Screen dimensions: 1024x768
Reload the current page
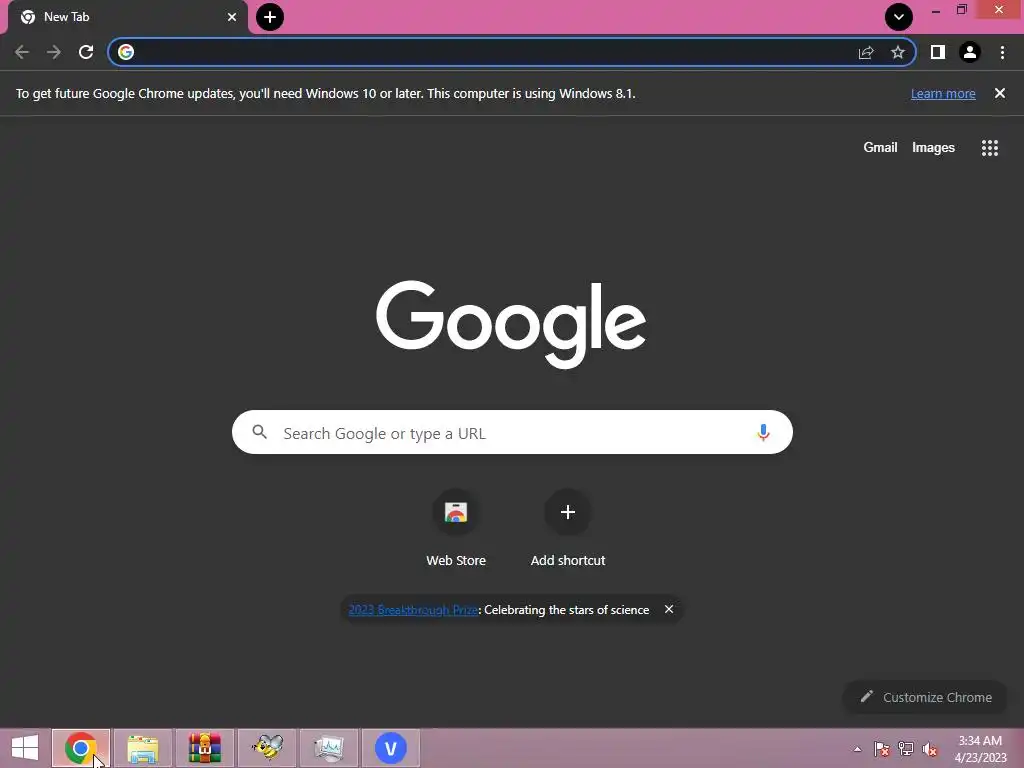point(86,52)
